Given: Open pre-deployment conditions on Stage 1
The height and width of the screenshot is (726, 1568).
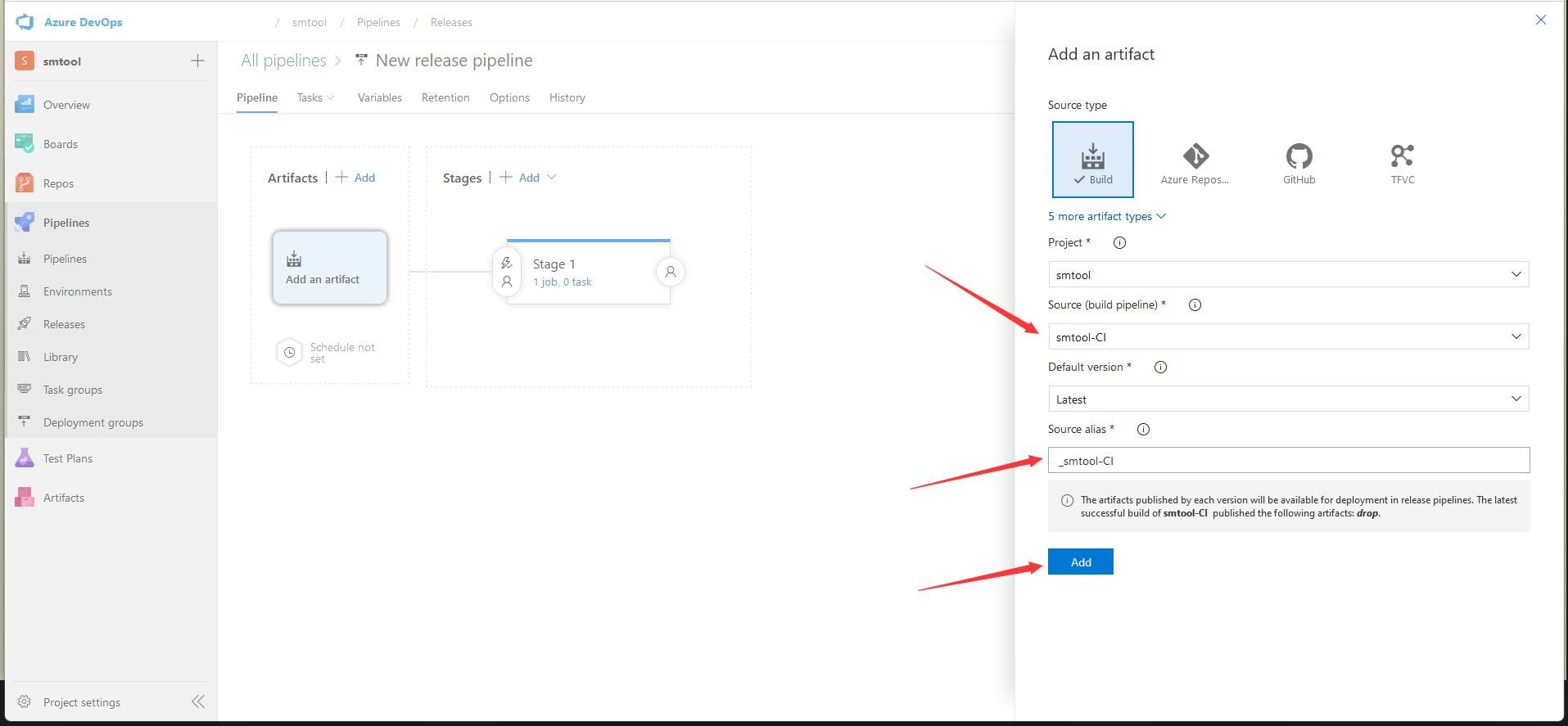Looking at the screenshot, I should point(507,272).
